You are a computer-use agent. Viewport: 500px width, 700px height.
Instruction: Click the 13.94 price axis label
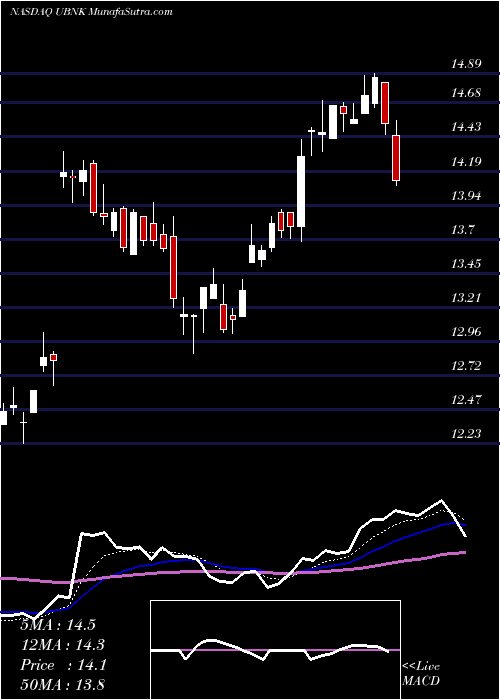click(x=466, y=196)
